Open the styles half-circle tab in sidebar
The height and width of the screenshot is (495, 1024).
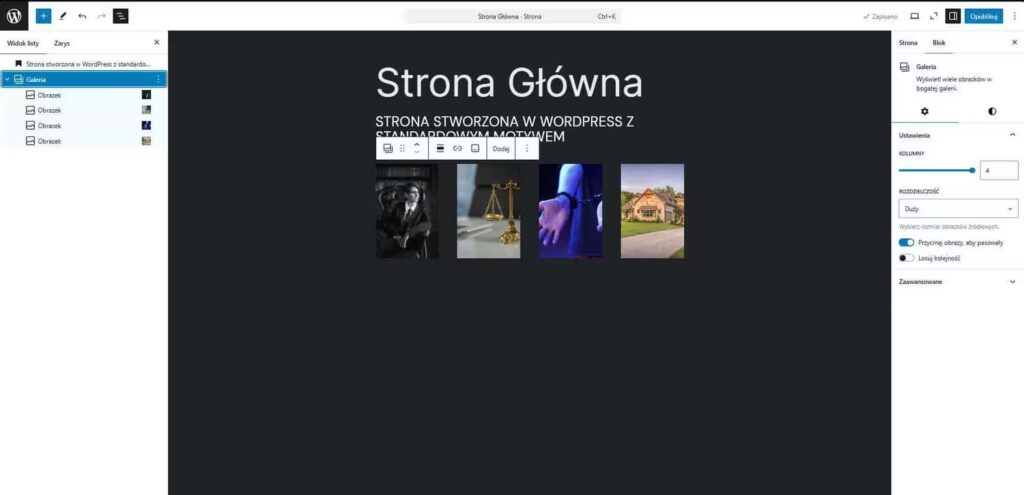[992, 111]
